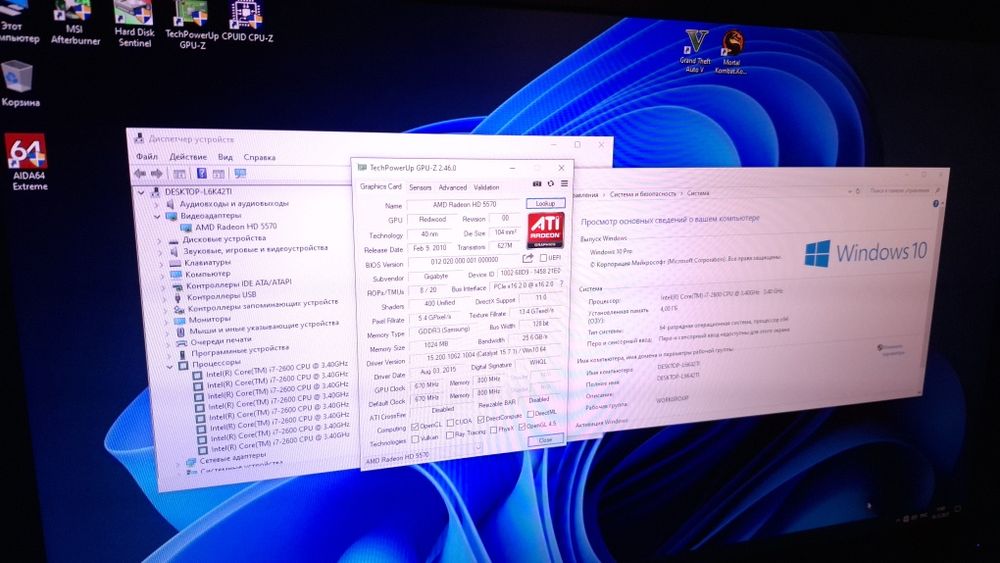Select the TechPowerUp GPU-Z desktop shortcut

tap(192, 26)
